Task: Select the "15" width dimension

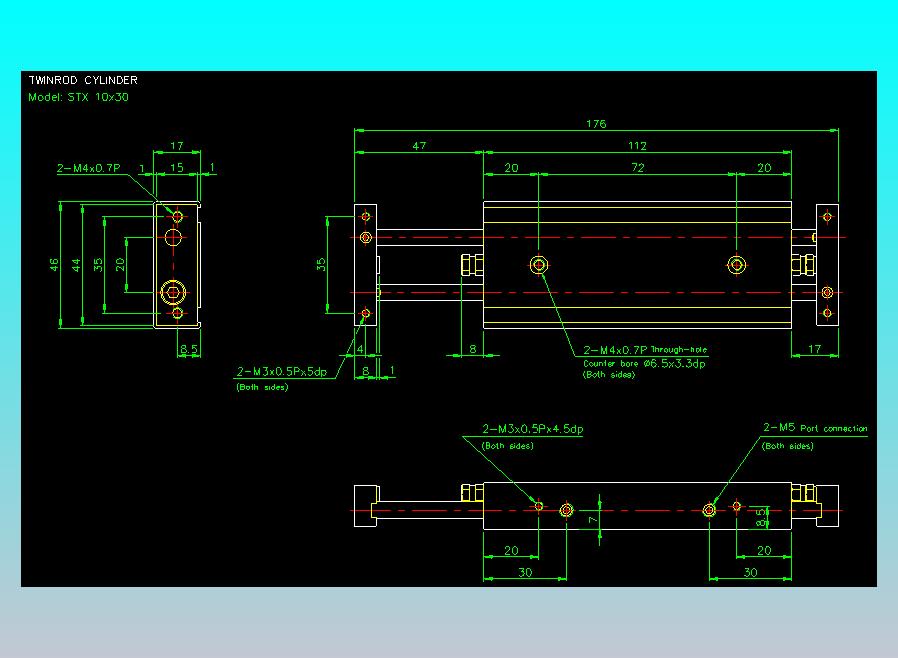Action: [x=177, y=168]
